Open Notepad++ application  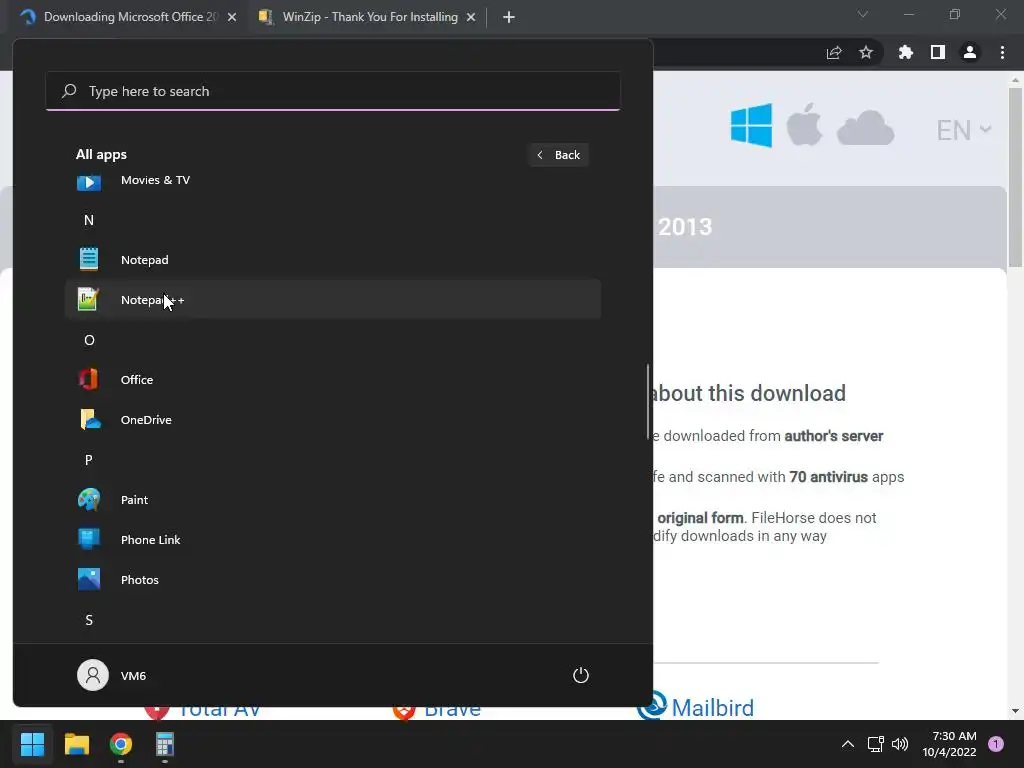(332, 300)
